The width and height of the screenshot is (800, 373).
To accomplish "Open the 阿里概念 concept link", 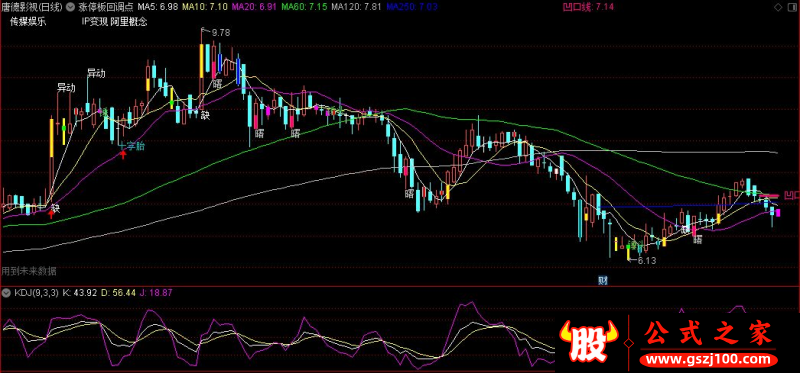I will [129, 22].
